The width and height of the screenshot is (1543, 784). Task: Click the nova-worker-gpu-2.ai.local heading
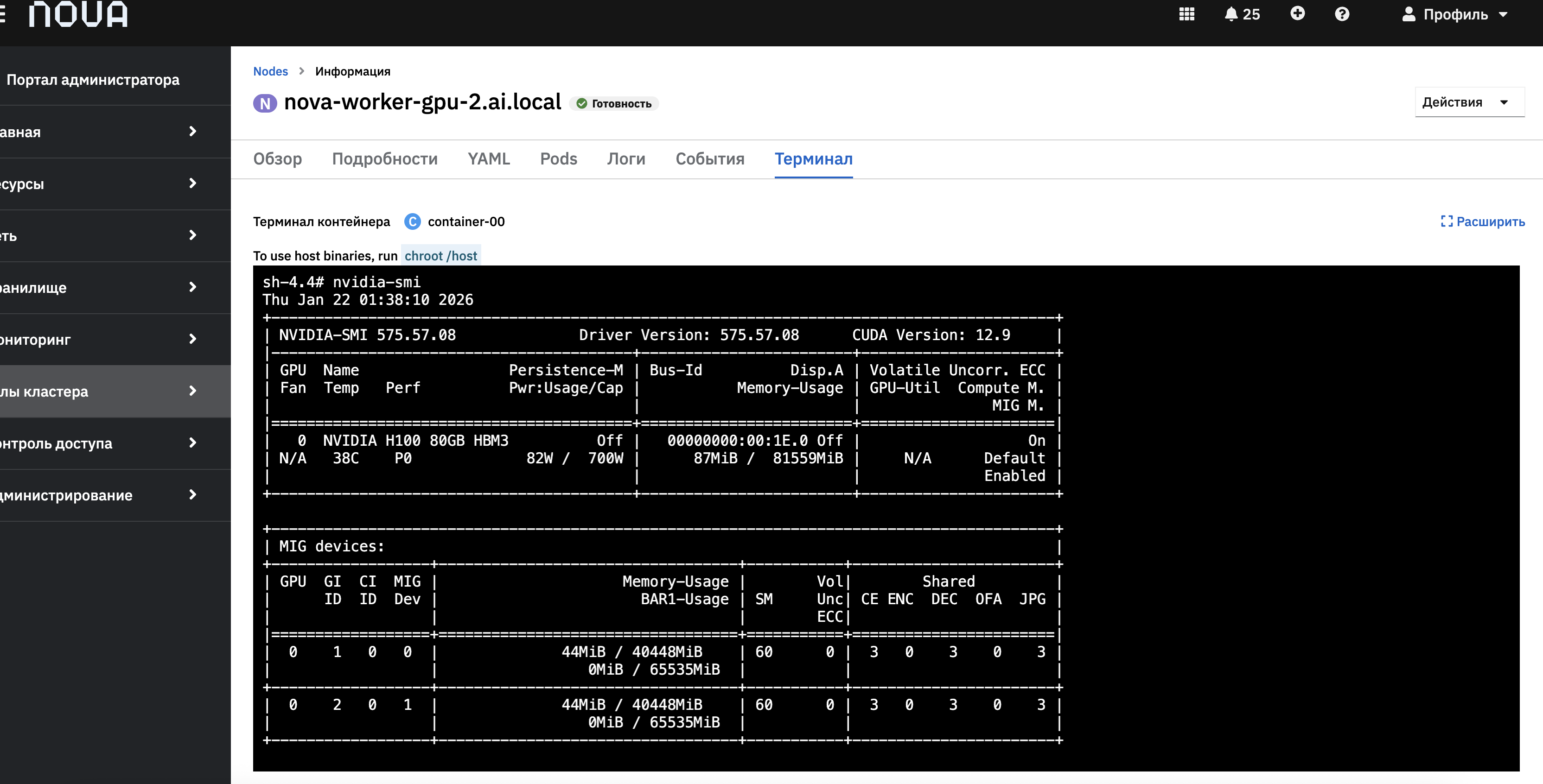[422, 102]
